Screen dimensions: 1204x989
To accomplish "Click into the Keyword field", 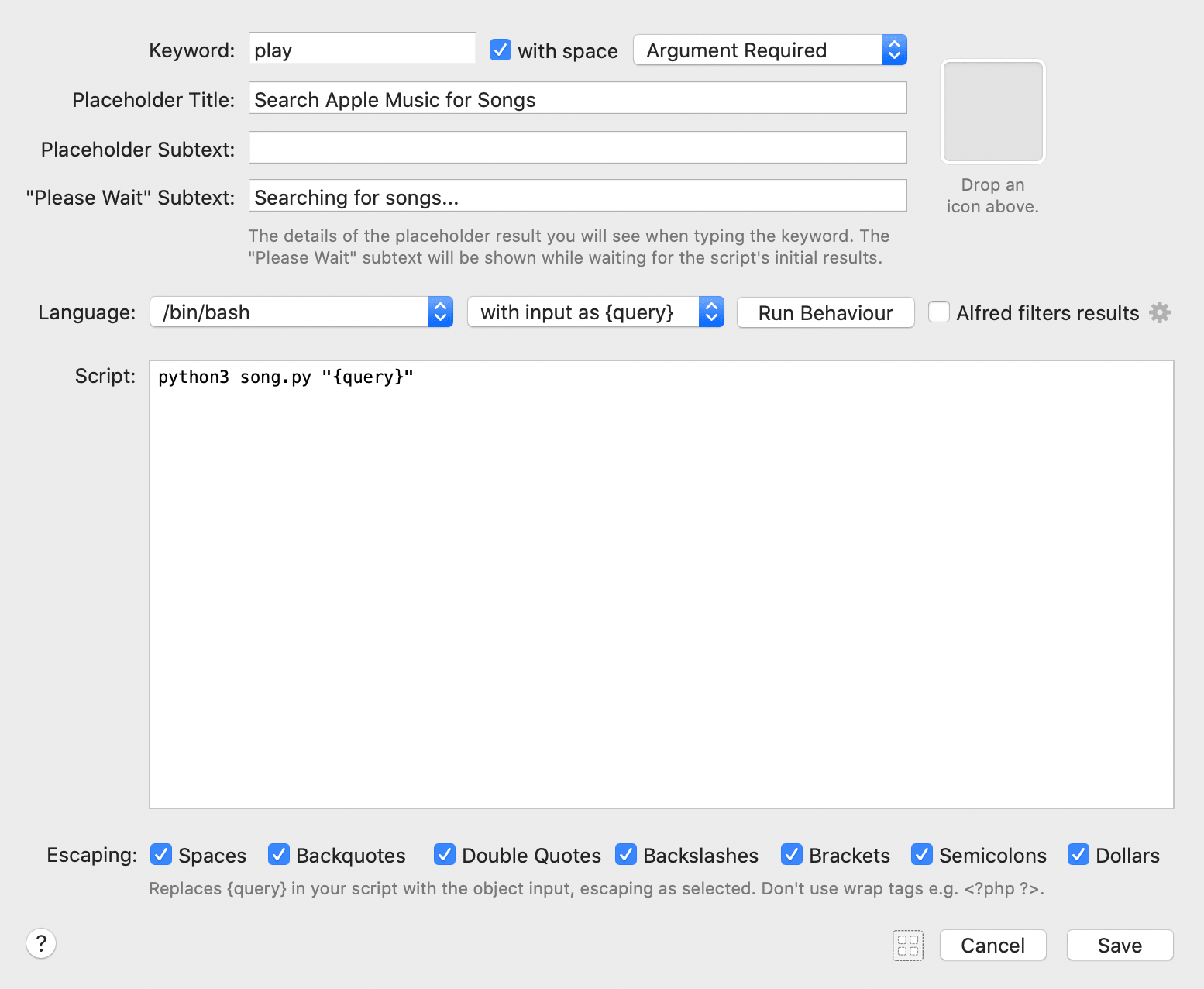I will pyautogui.click(x=363, y=49).
